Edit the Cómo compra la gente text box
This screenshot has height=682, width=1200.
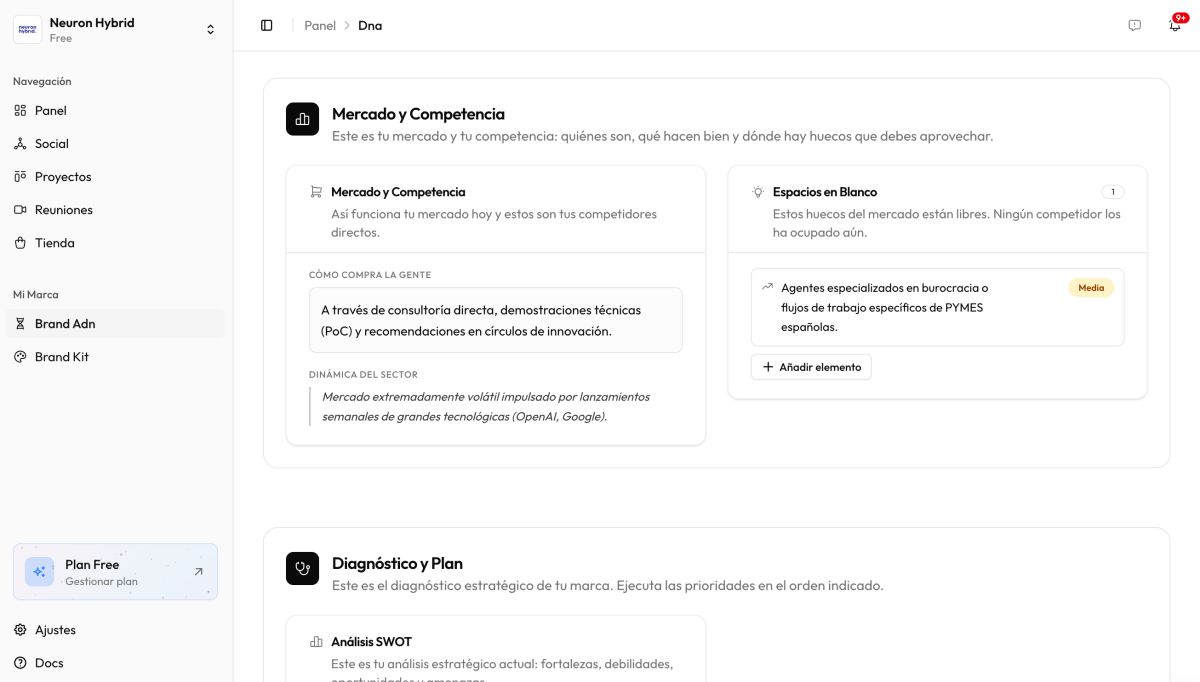495,320
